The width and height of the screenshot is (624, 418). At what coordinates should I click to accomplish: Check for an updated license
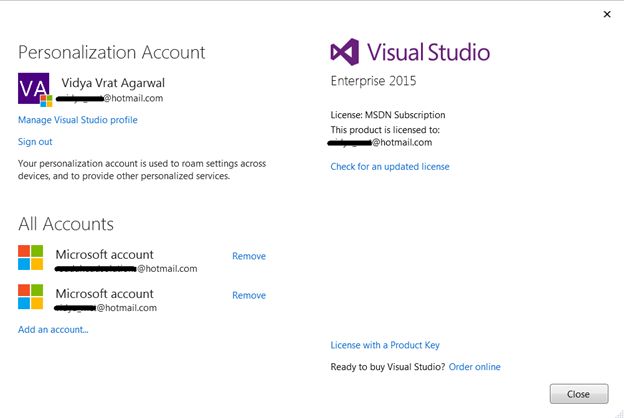point(390,166)
